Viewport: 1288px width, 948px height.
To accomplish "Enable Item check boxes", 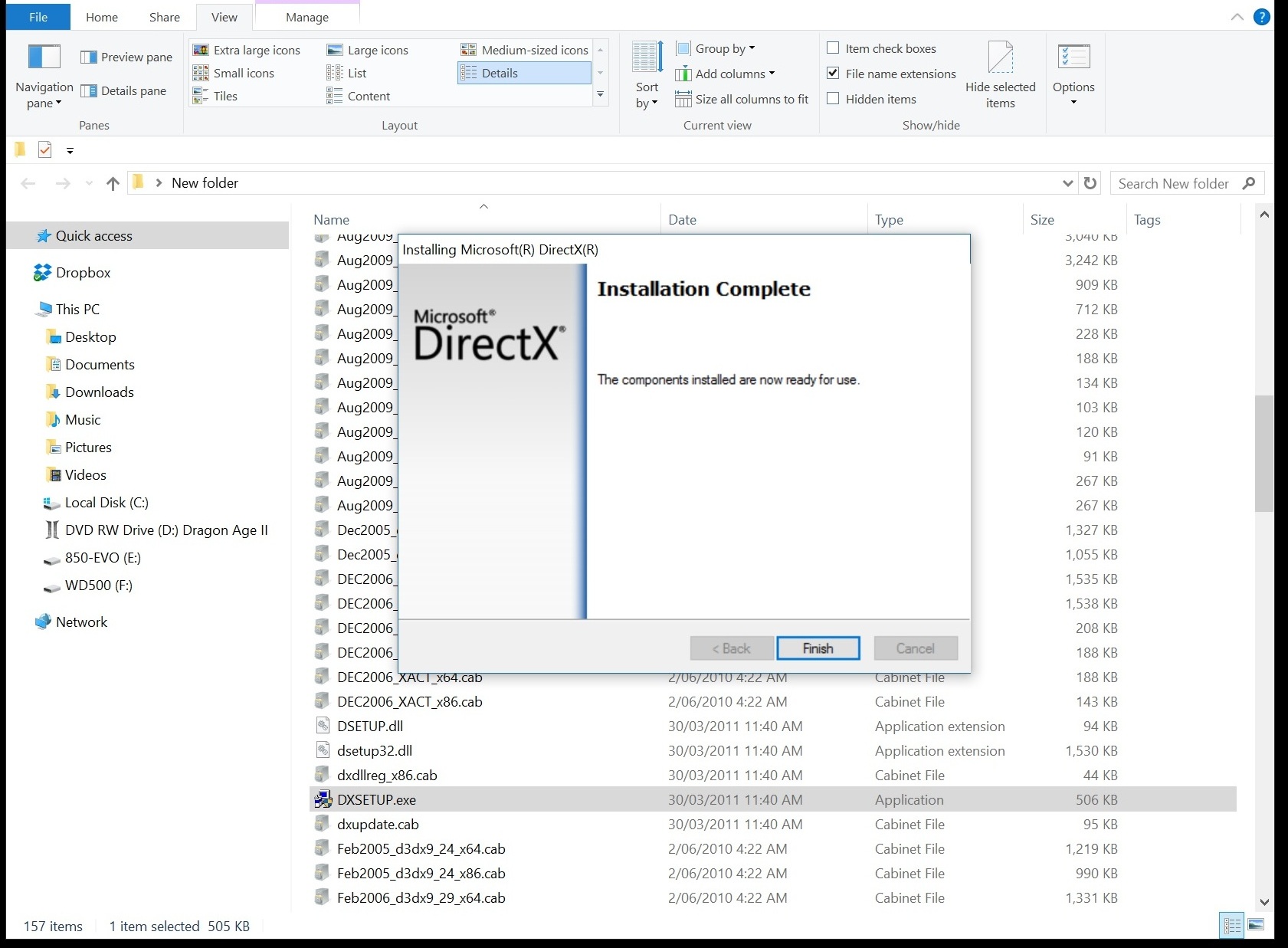I will (x=833, y=48).
